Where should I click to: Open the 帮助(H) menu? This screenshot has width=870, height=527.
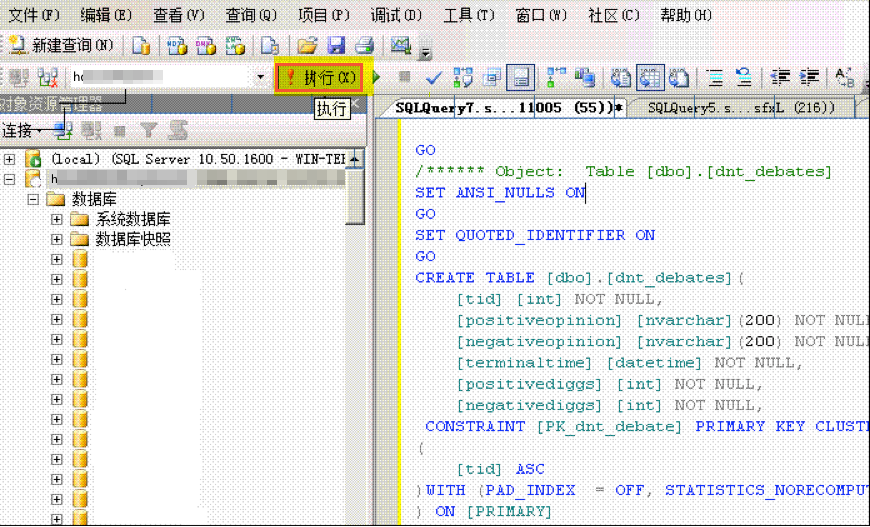(x=686, y=15)
